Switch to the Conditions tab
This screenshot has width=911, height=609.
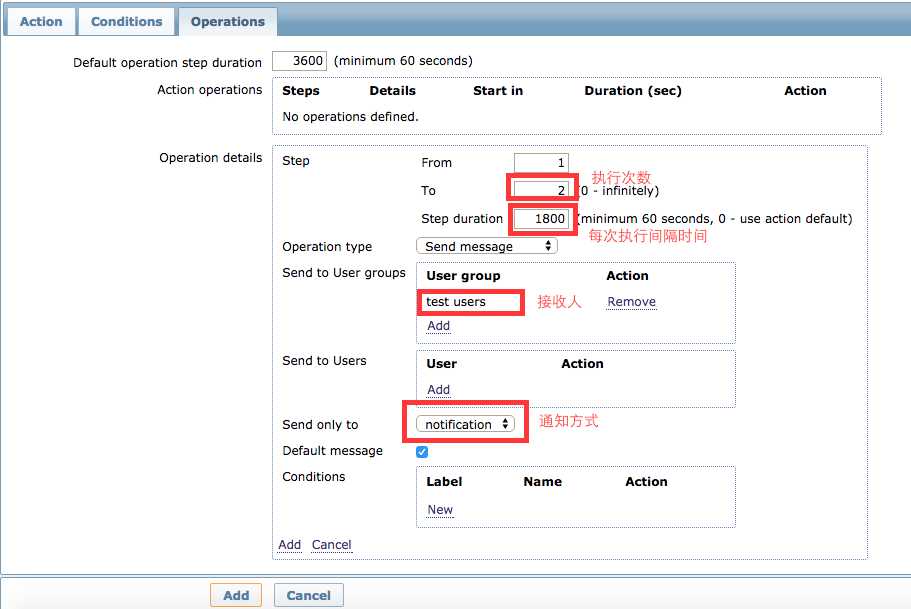[127, 22]
